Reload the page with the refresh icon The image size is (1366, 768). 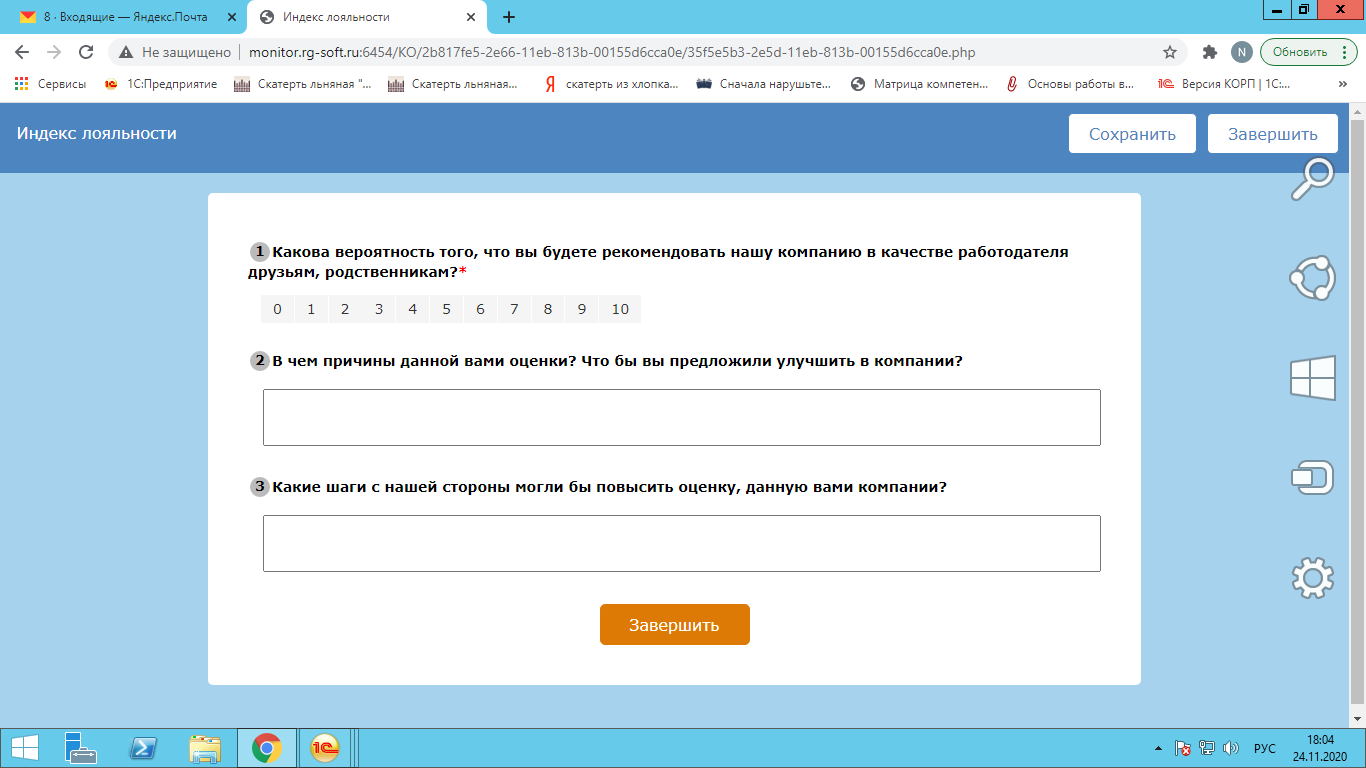(x=86, y=52)
